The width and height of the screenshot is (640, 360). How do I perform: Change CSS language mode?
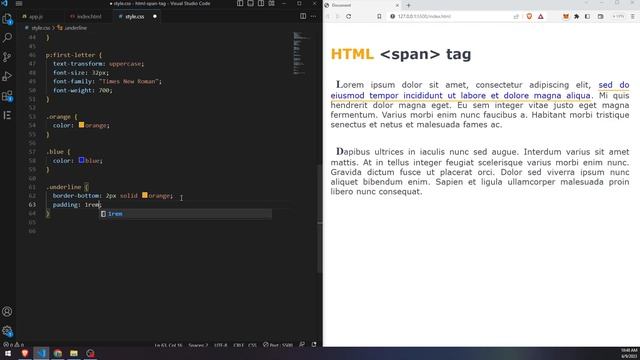pyautogui.click(x=252, y=345)
